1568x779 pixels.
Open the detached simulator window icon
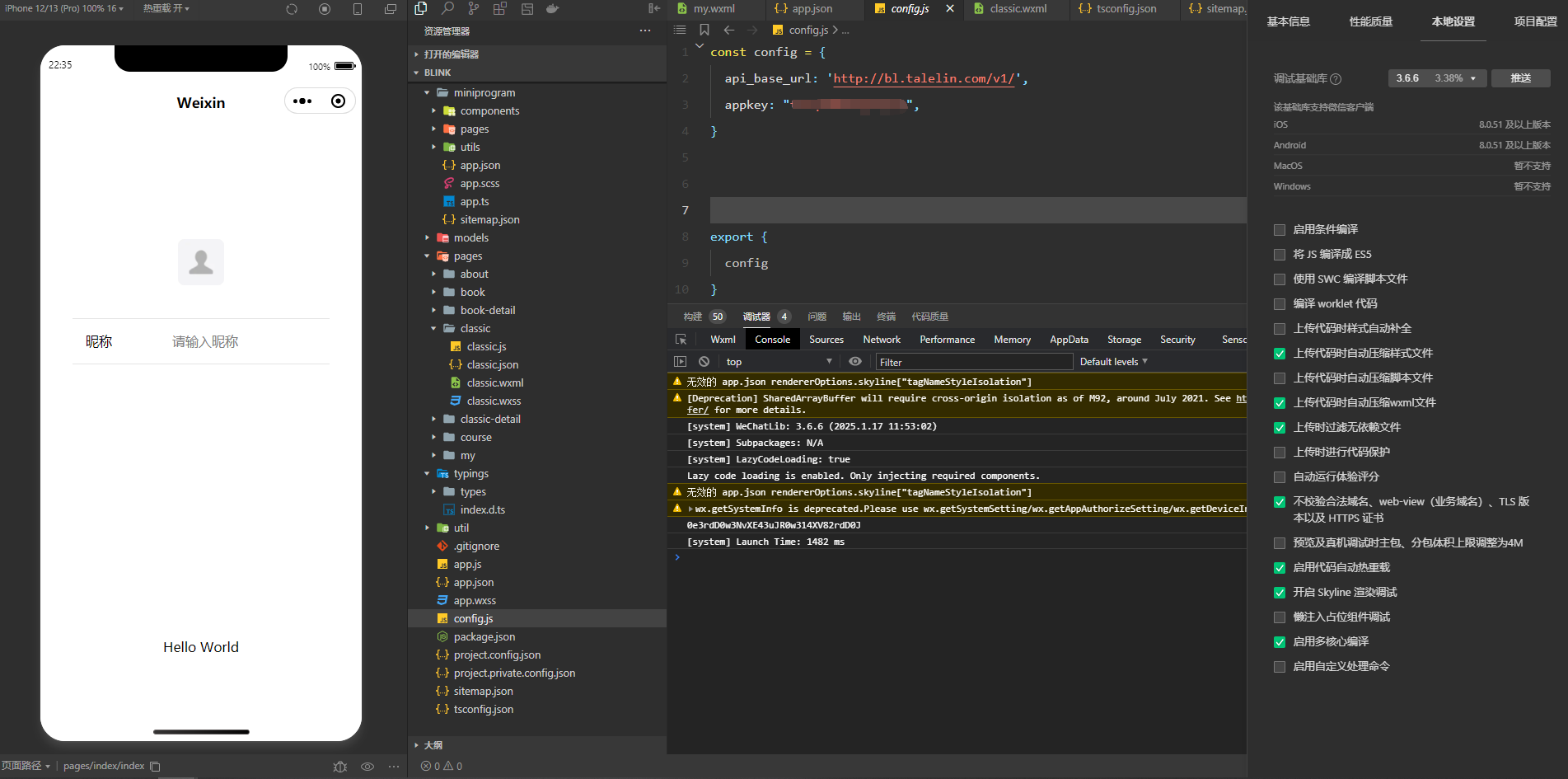coord(391,9)
